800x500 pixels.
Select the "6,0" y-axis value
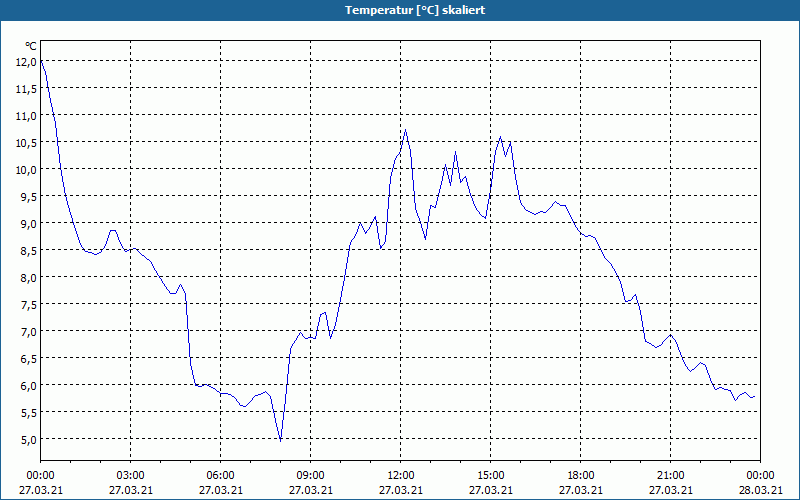29,386
